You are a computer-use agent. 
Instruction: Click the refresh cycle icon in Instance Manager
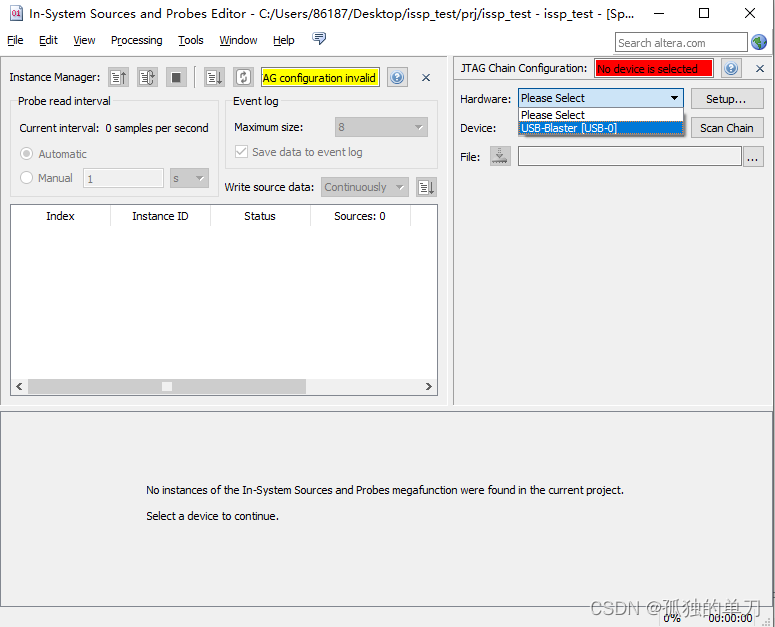coord(243,78)
